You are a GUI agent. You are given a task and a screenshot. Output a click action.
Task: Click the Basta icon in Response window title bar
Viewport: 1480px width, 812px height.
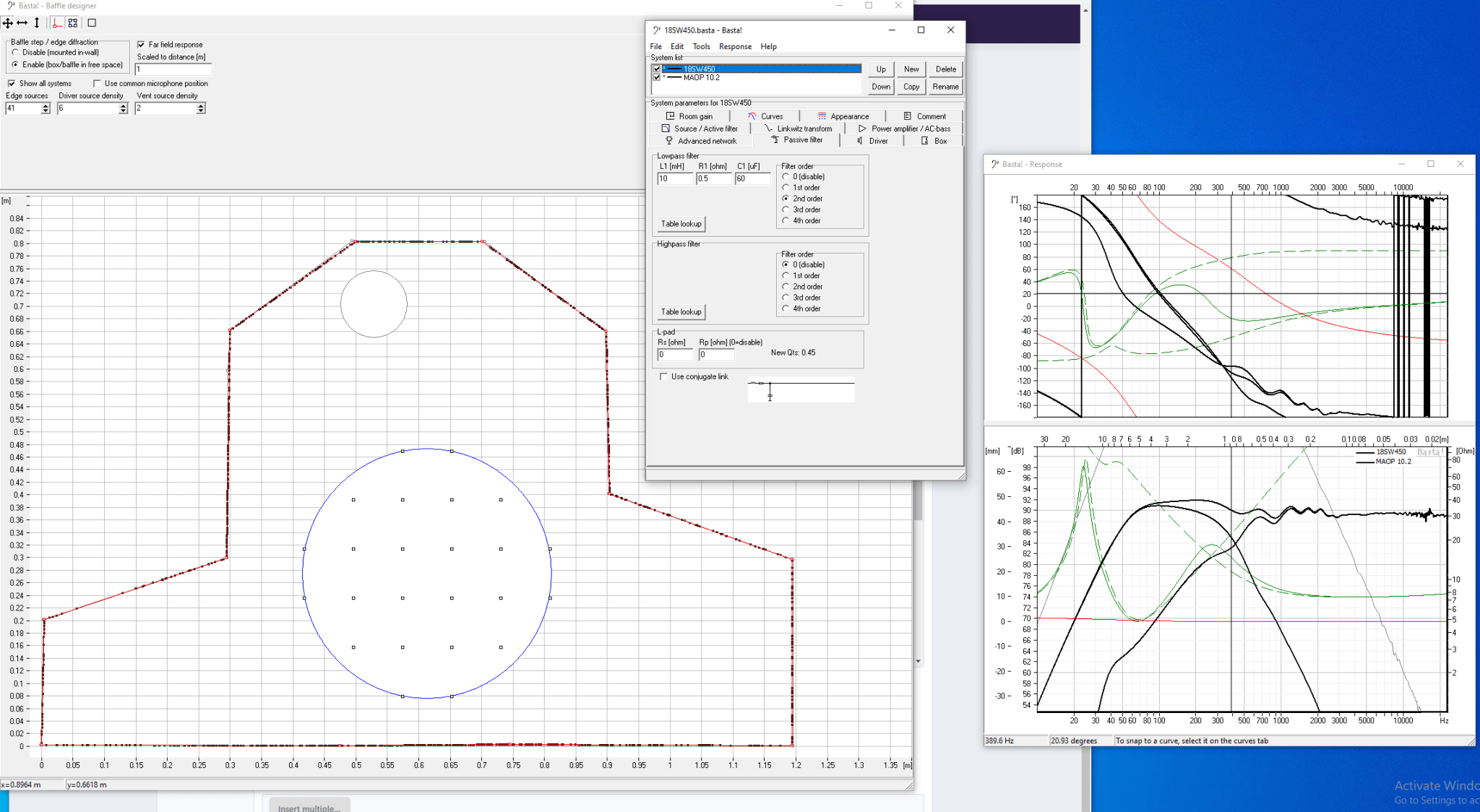(x=995, y=165)
